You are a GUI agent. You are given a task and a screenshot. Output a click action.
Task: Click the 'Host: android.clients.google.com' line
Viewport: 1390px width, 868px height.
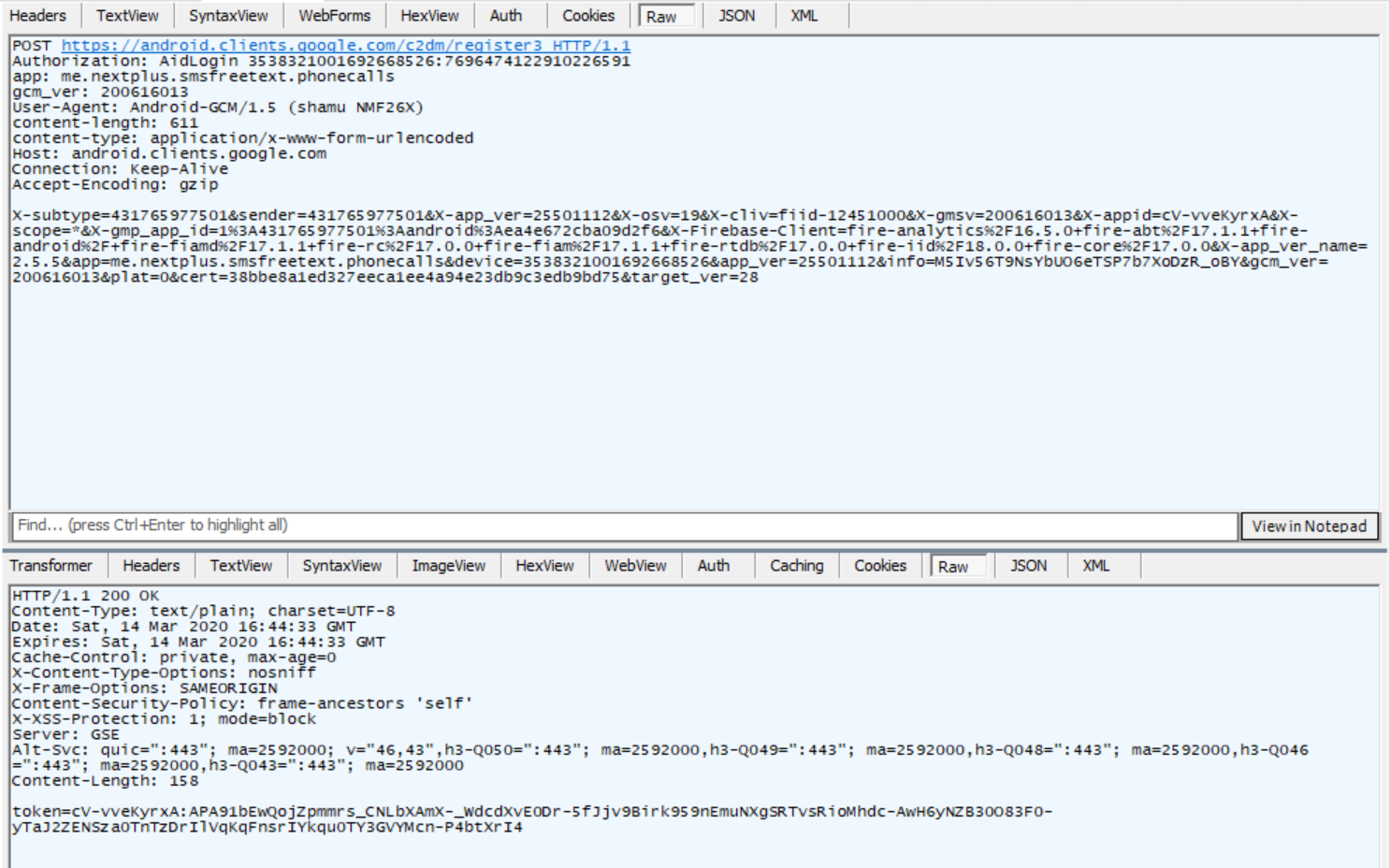pos(169,153)
